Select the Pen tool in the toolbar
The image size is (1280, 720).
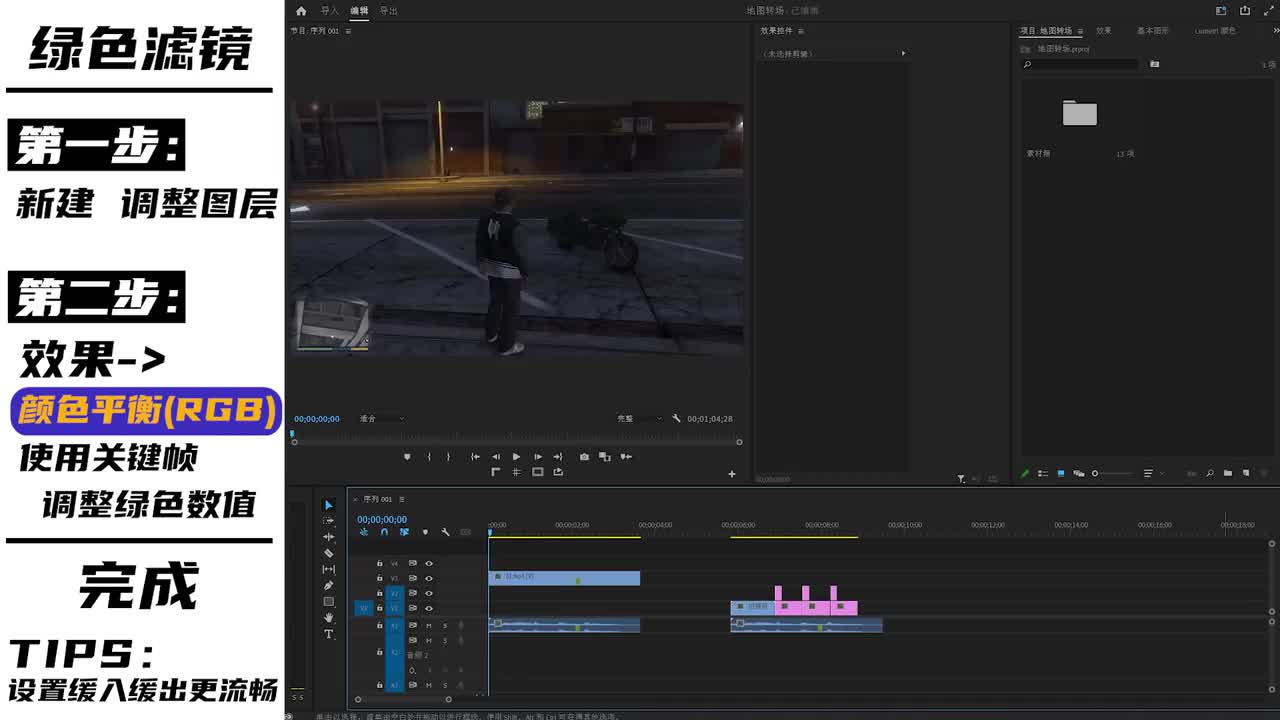pos(328,585)
